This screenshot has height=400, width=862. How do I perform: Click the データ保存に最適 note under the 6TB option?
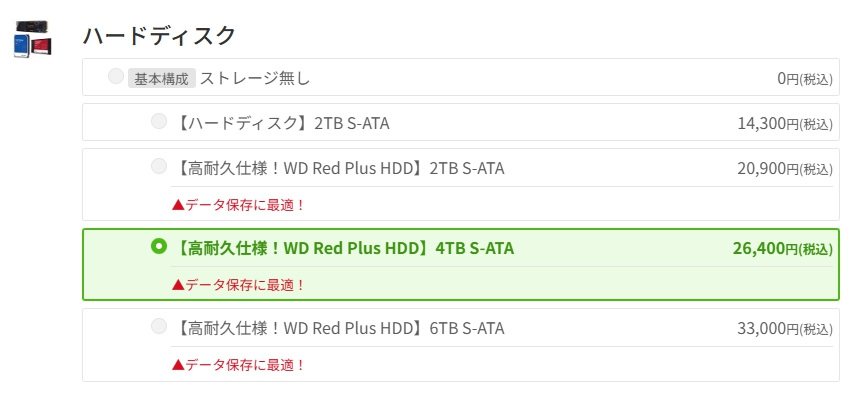coord(239,364)
